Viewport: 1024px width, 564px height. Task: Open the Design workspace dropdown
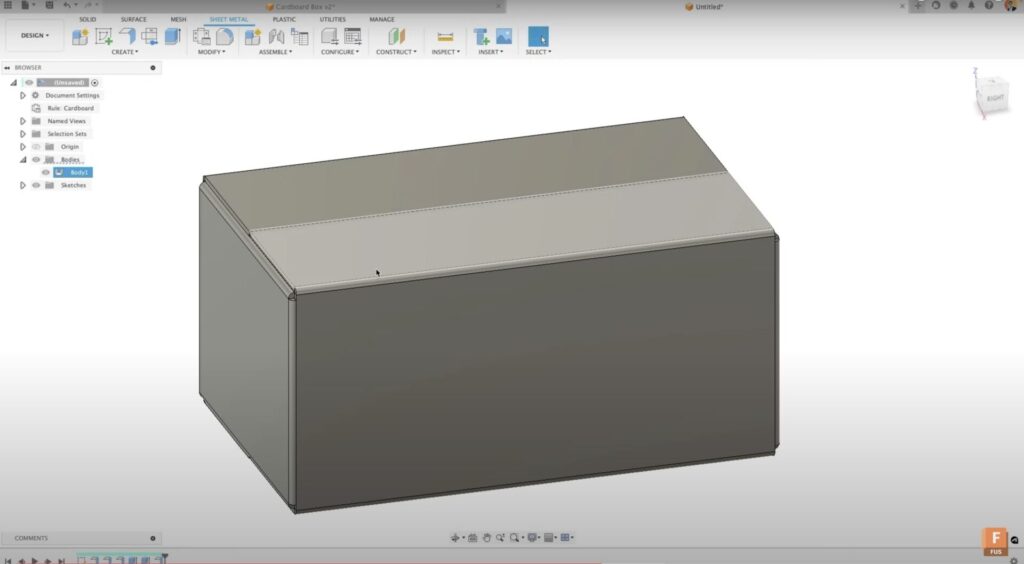click(35, 35)
